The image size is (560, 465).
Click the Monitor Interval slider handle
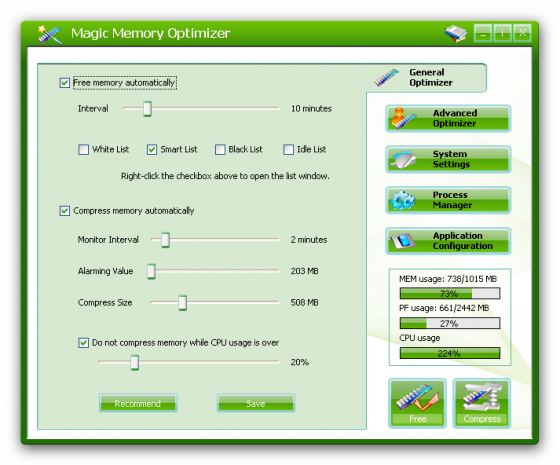pyautogui.click(x=165, y=240)
